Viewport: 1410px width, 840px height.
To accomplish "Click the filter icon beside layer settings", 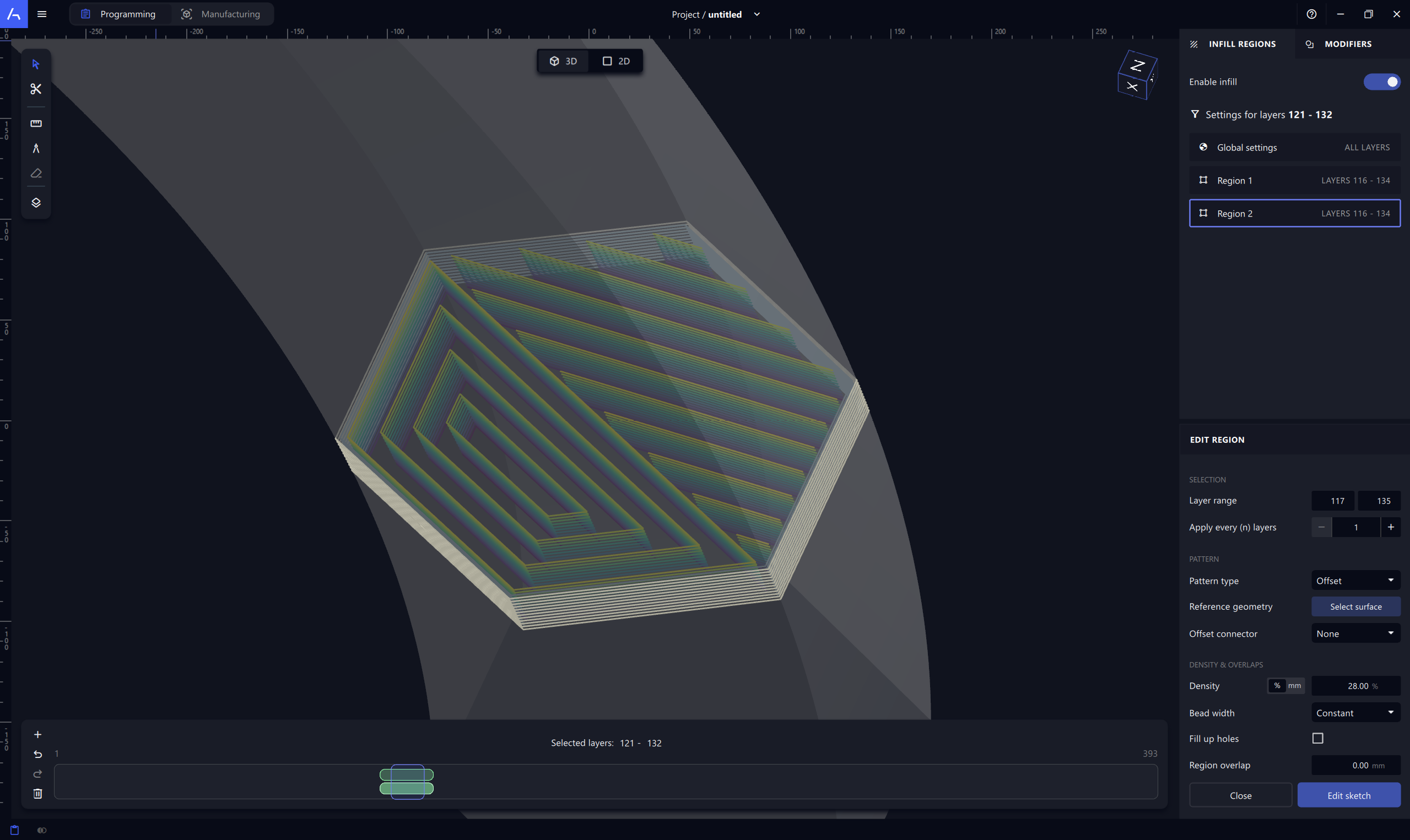I will 1195,115.
